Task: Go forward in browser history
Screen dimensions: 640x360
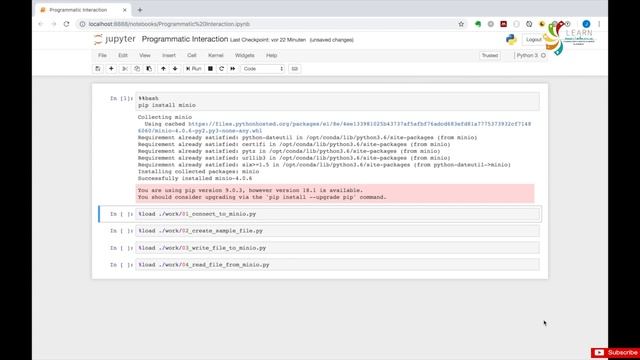Action: coord(53,24)
